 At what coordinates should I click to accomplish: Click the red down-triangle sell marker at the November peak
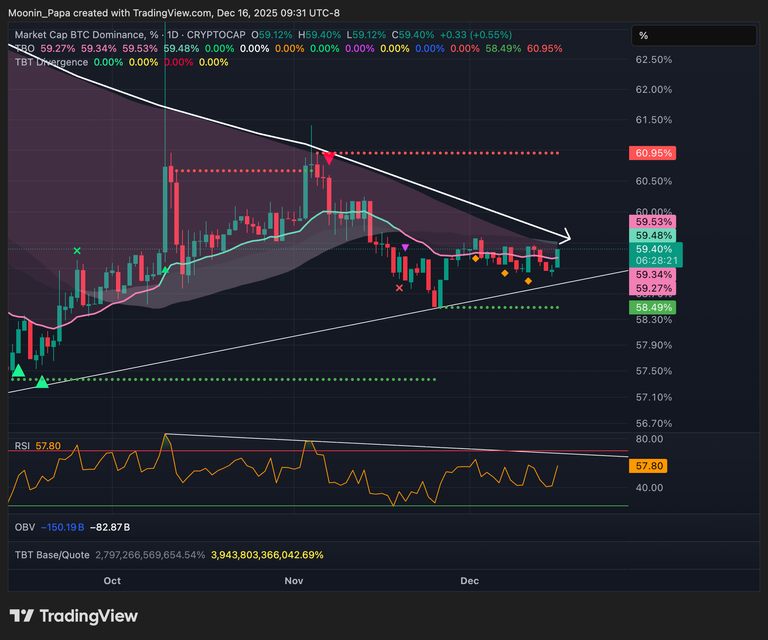tap(327, 157)
